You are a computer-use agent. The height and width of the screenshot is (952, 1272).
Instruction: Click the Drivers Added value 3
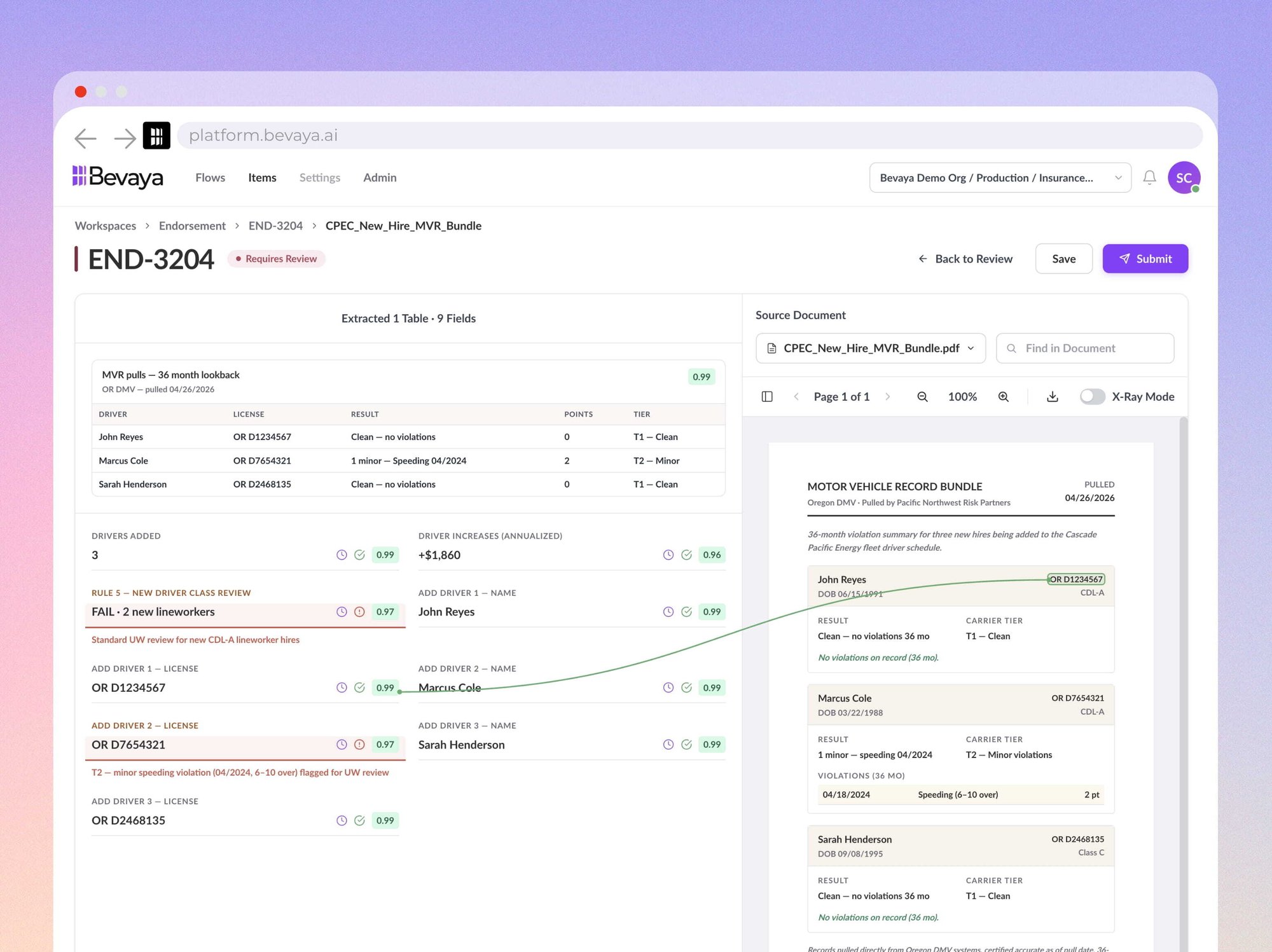point(95,555)
